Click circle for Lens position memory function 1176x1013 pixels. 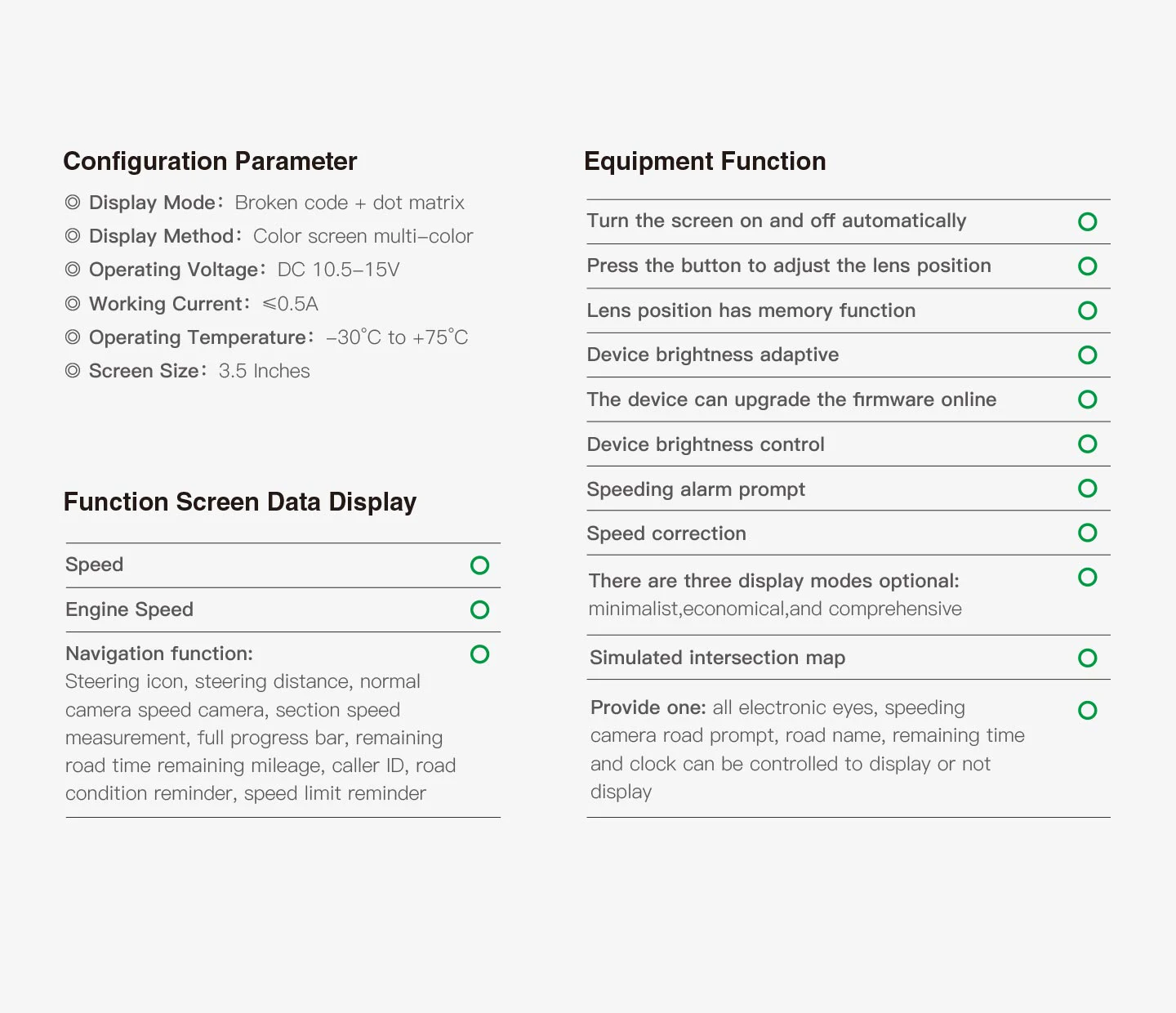(1087, 310)
